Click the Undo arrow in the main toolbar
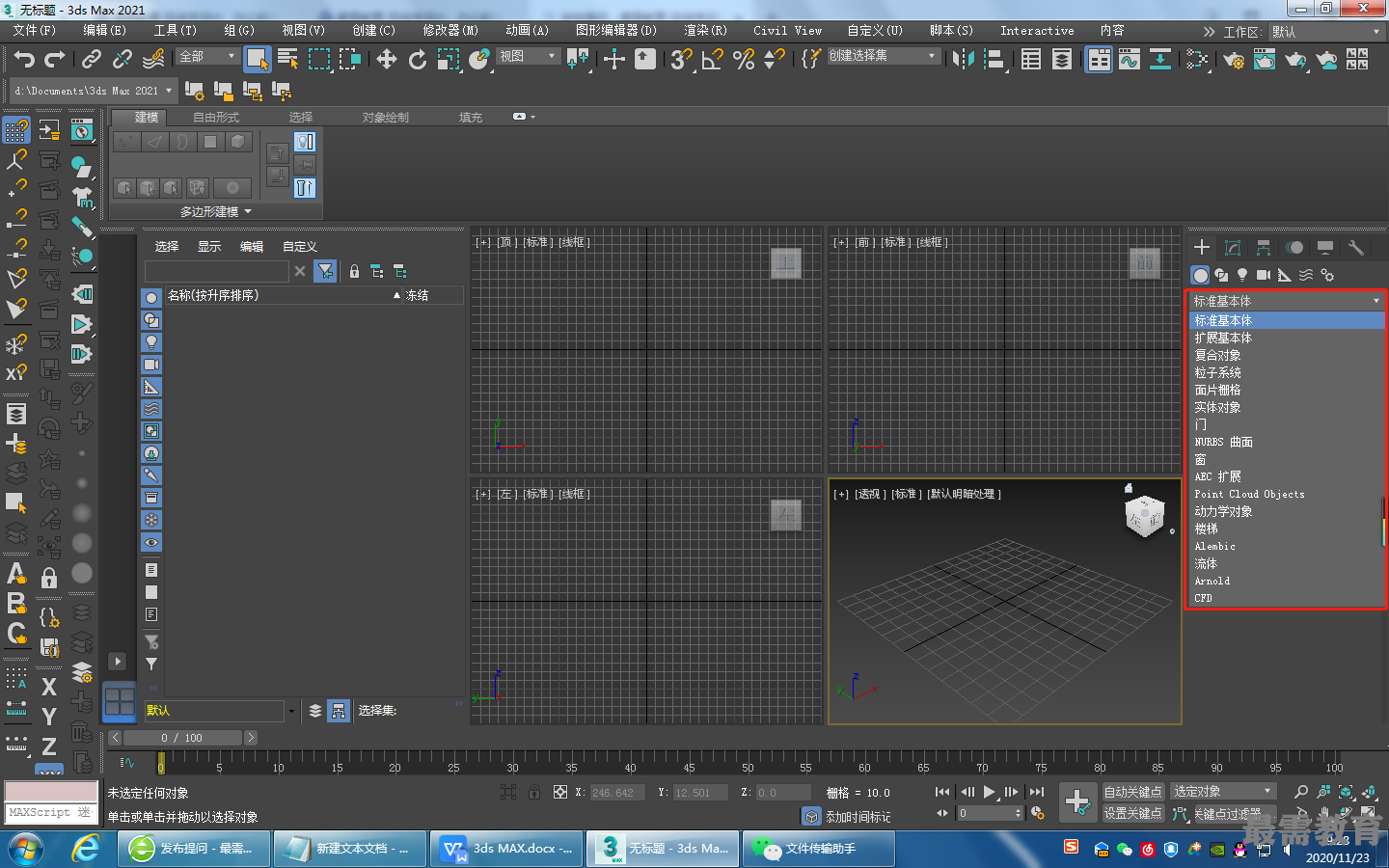 tap(24, 60)
